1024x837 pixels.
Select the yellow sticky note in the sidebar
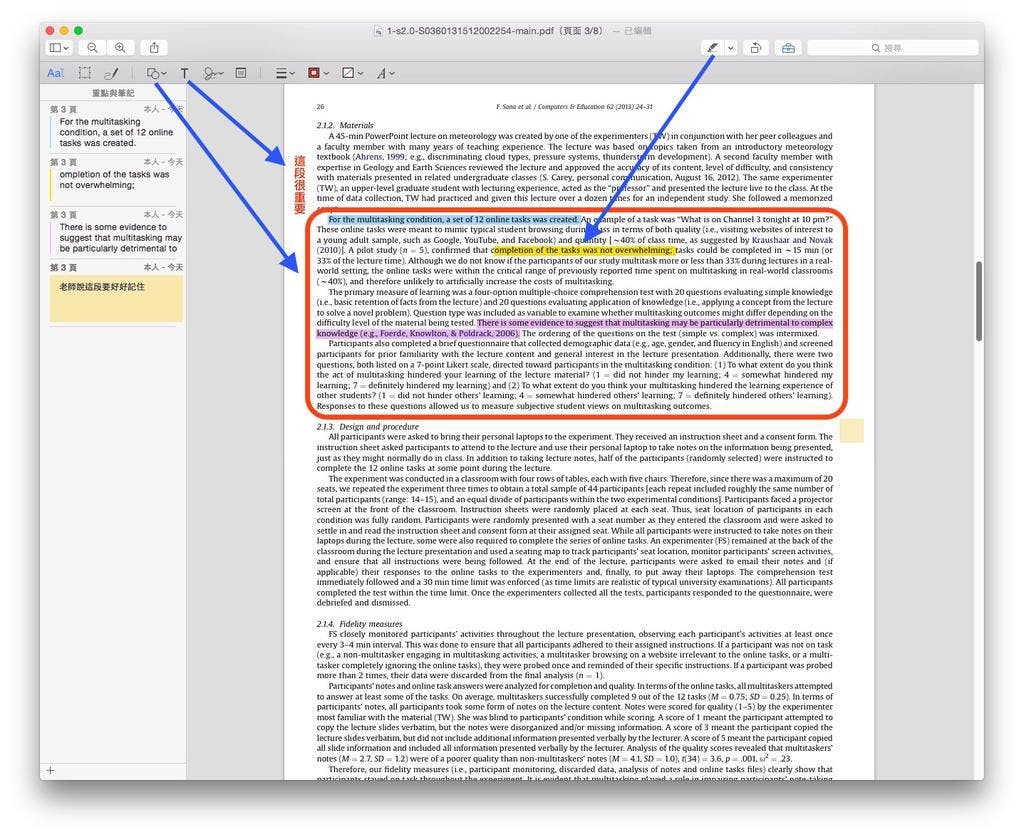[x=116, y=298]
